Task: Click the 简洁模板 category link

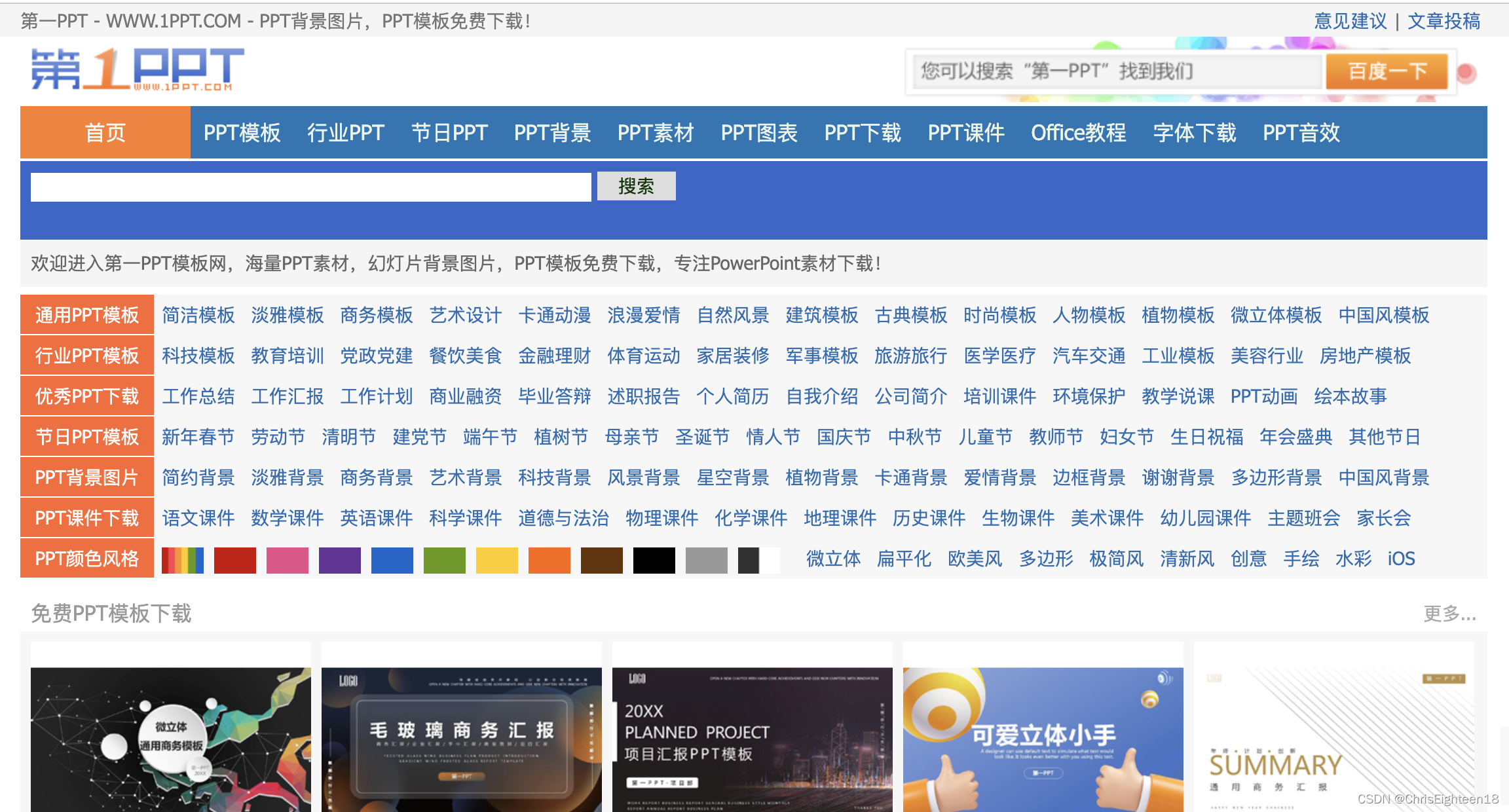Action: coord(198,315)
